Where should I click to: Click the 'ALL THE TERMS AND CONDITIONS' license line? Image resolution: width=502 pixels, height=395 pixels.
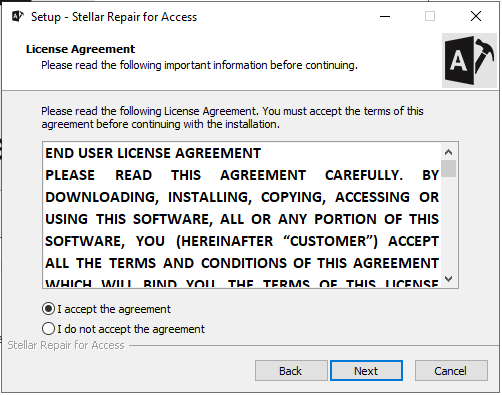tap(242, 263)
